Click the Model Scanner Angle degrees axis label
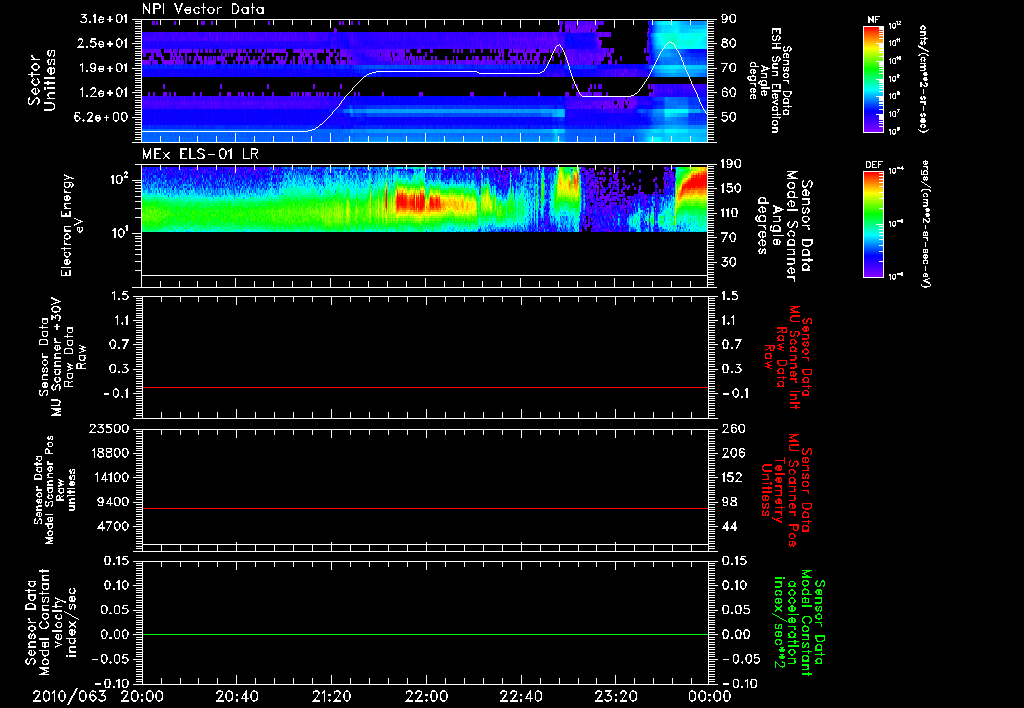Viewport: 1024px width, 708px height. (x=784, y=226)
